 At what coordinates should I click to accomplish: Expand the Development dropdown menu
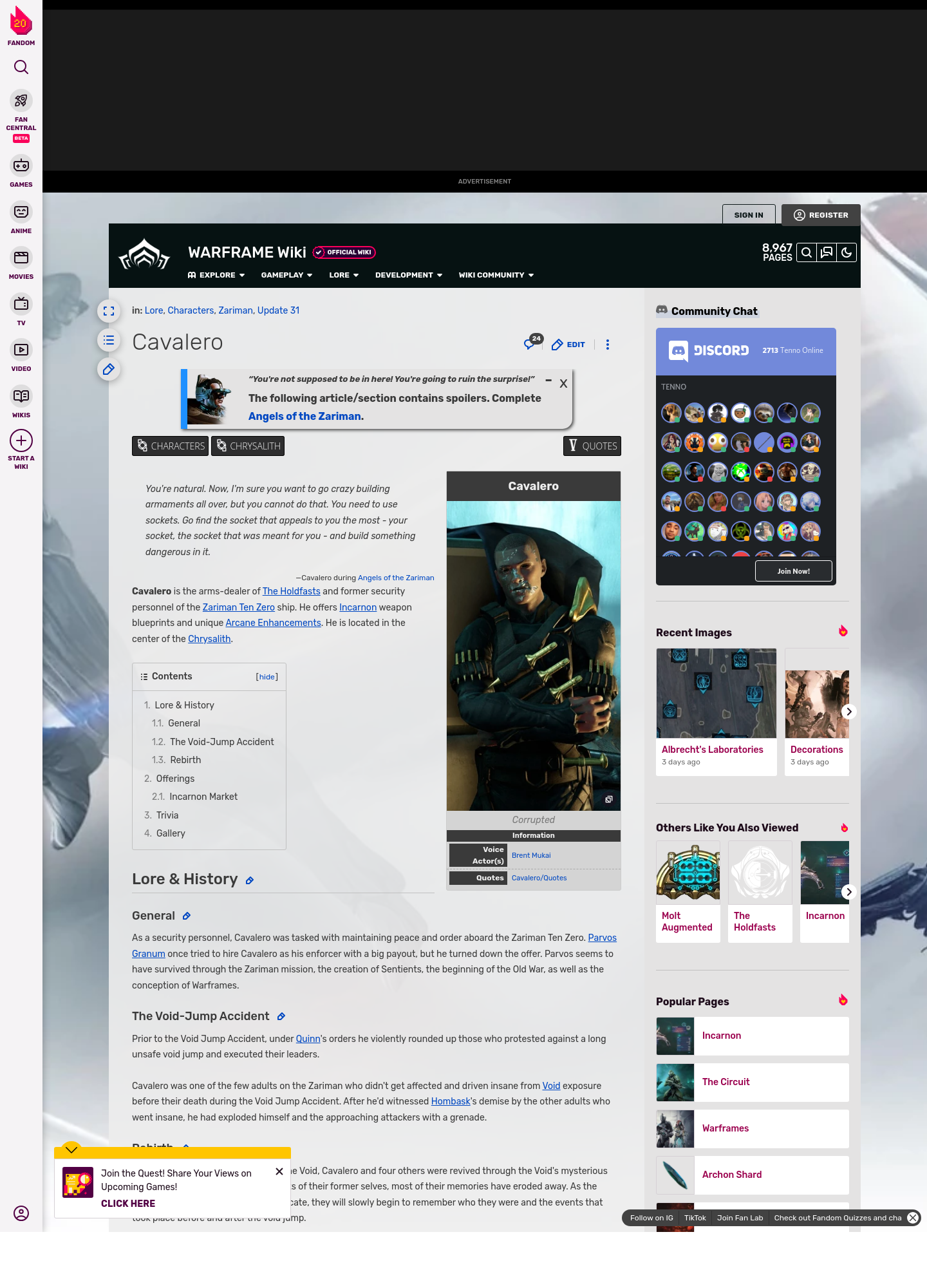(409, 275)
